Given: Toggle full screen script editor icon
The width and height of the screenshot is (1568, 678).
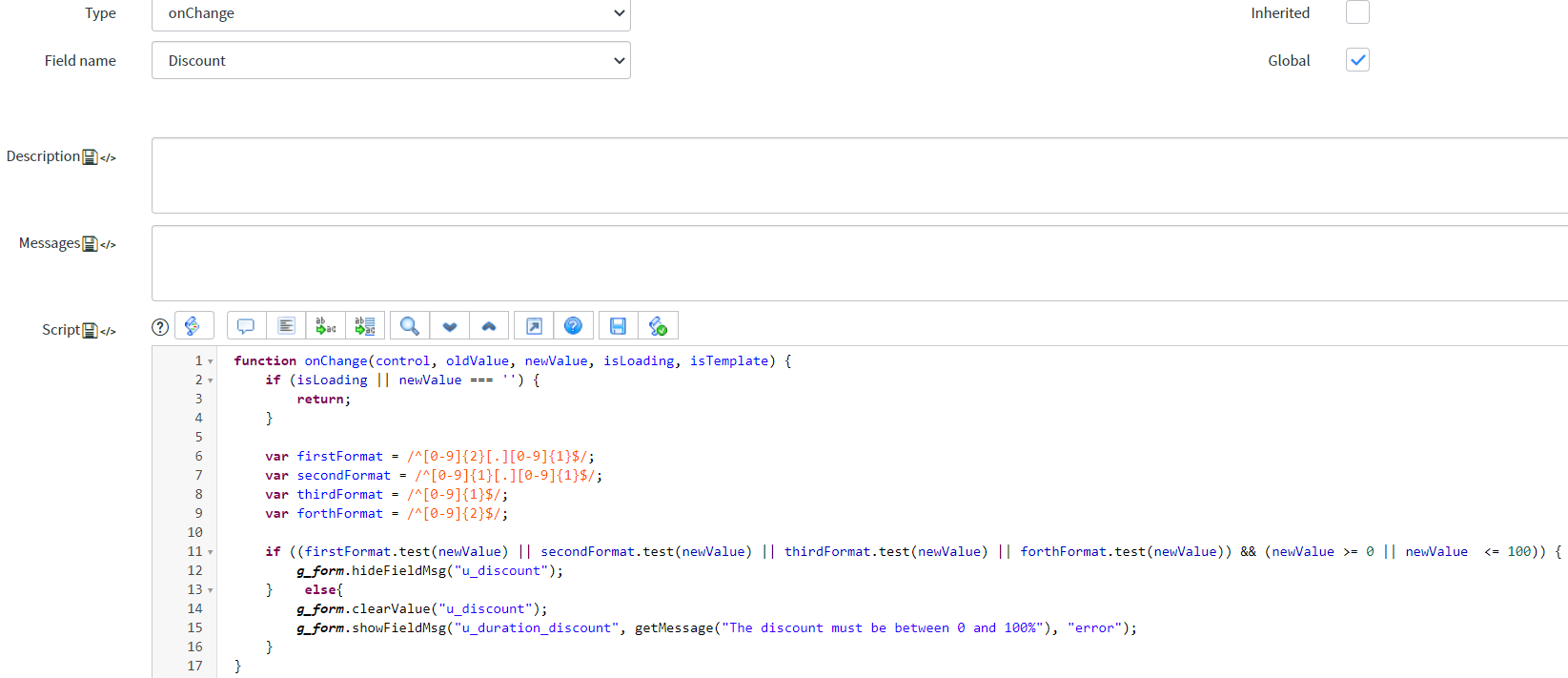Looking at the screenshot, I should [534, 326].
